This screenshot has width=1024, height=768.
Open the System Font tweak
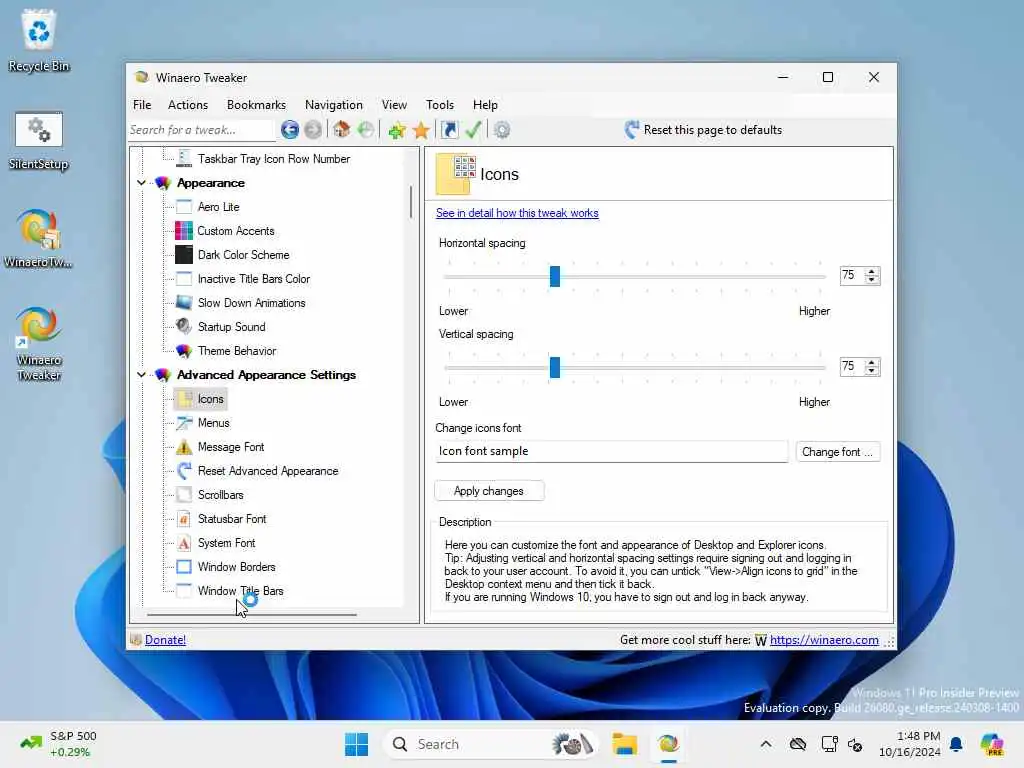pyautogui.click(x=226, y=543)
